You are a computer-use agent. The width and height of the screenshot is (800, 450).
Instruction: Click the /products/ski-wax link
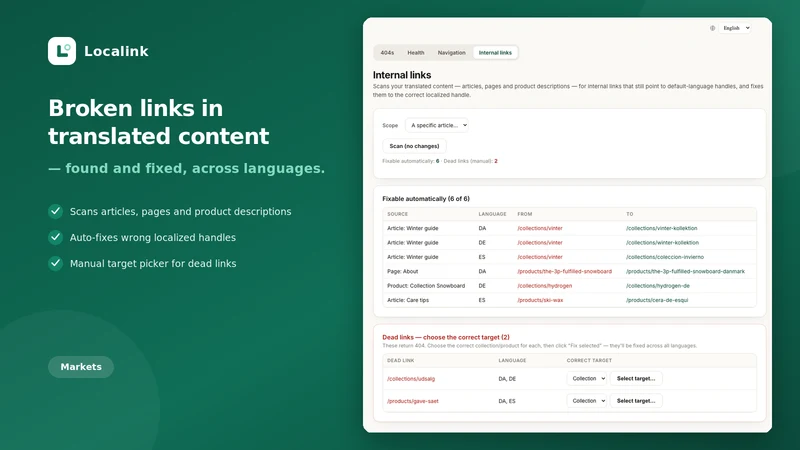tap(540, 300)
